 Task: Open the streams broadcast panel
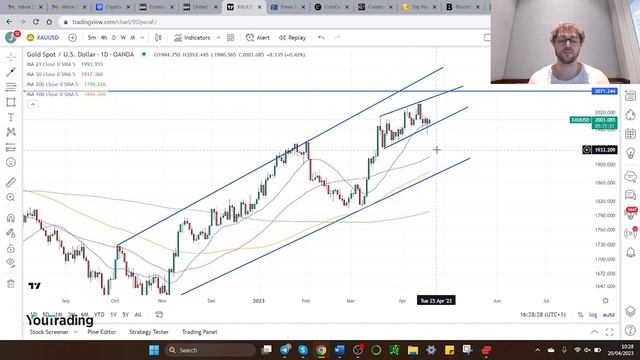pyautogui.click(x=631, y=233)
